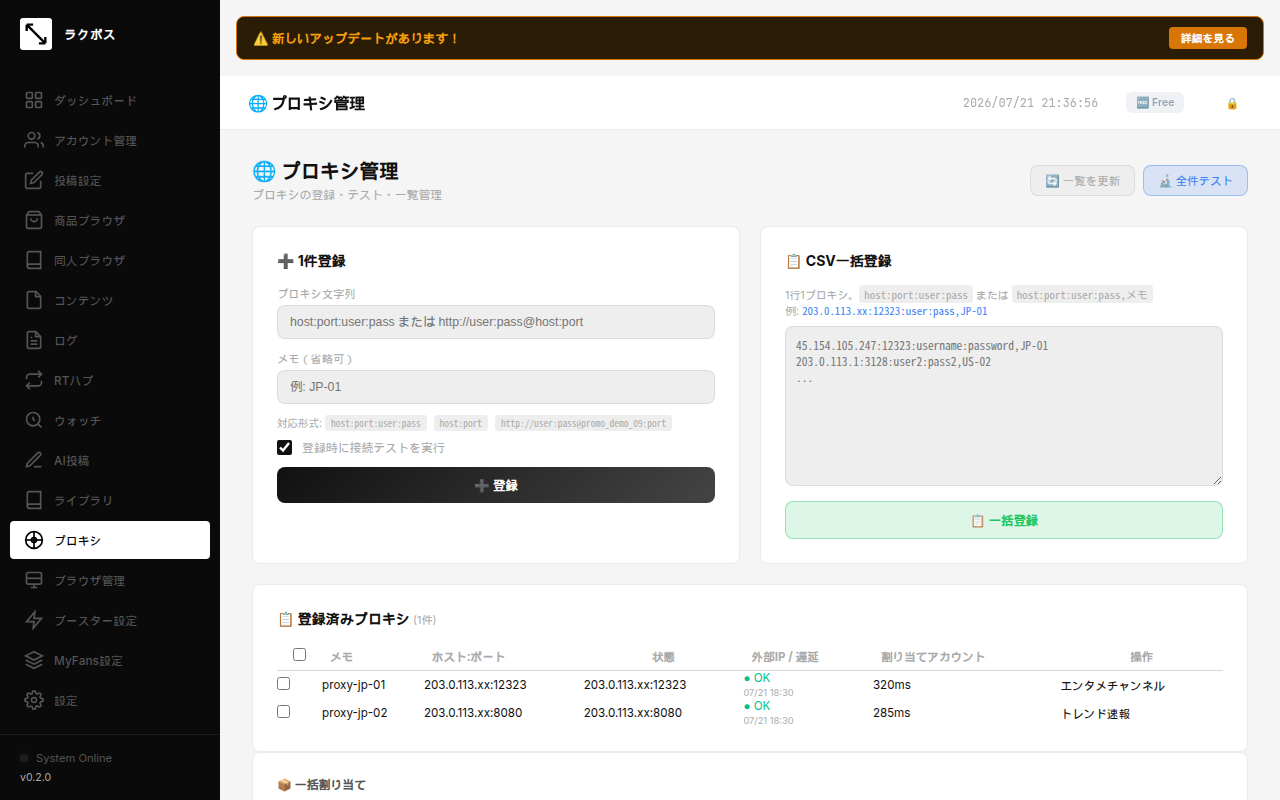Click the lock icon in header
Viewport: 1280px width, 800px height.
pos(1232,103)
